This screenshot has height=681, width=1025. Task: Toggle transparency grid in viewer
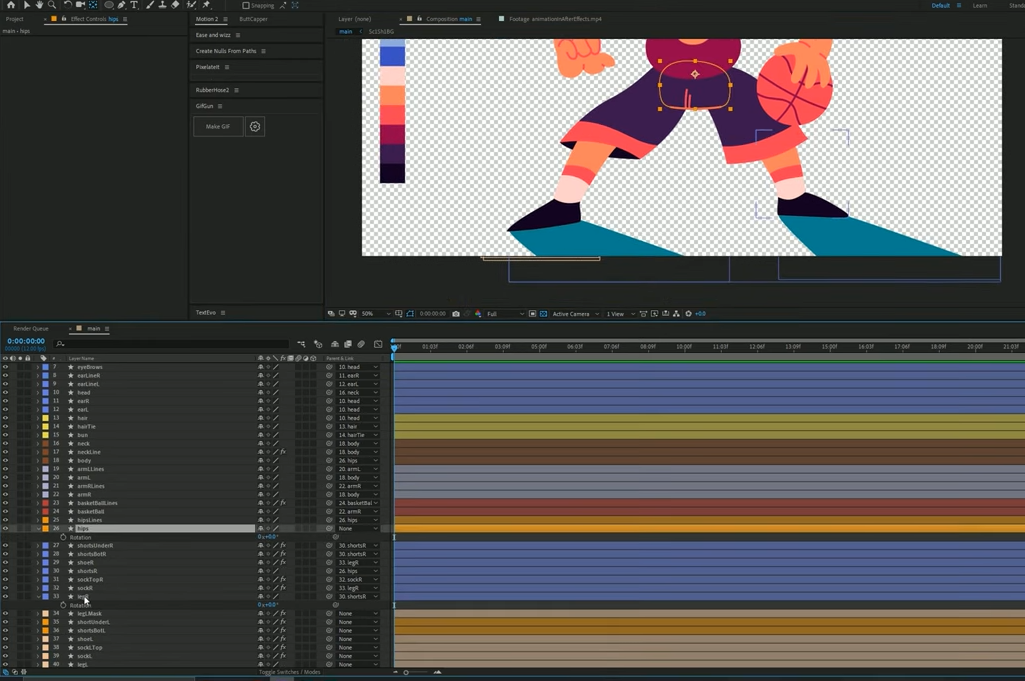click(x=543, y=314)
